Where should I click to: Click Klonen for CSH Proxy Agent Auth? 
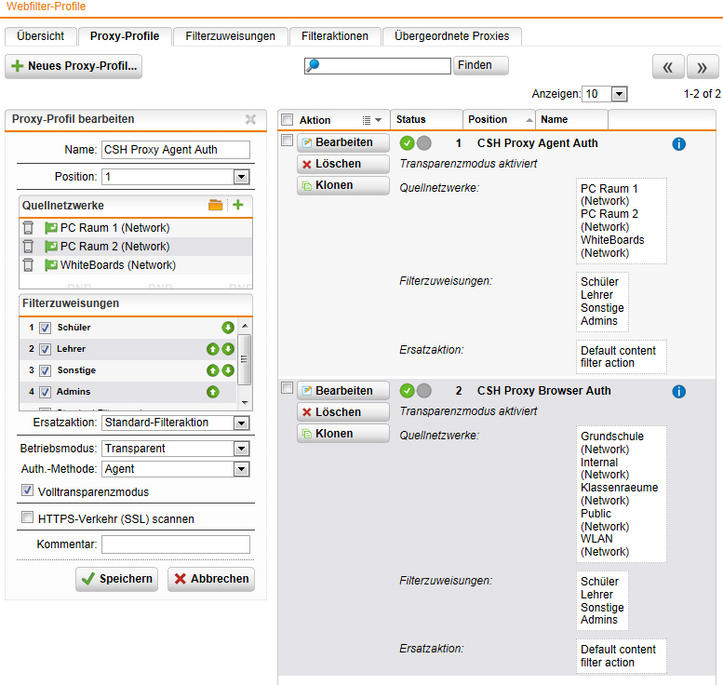[343, 185]
